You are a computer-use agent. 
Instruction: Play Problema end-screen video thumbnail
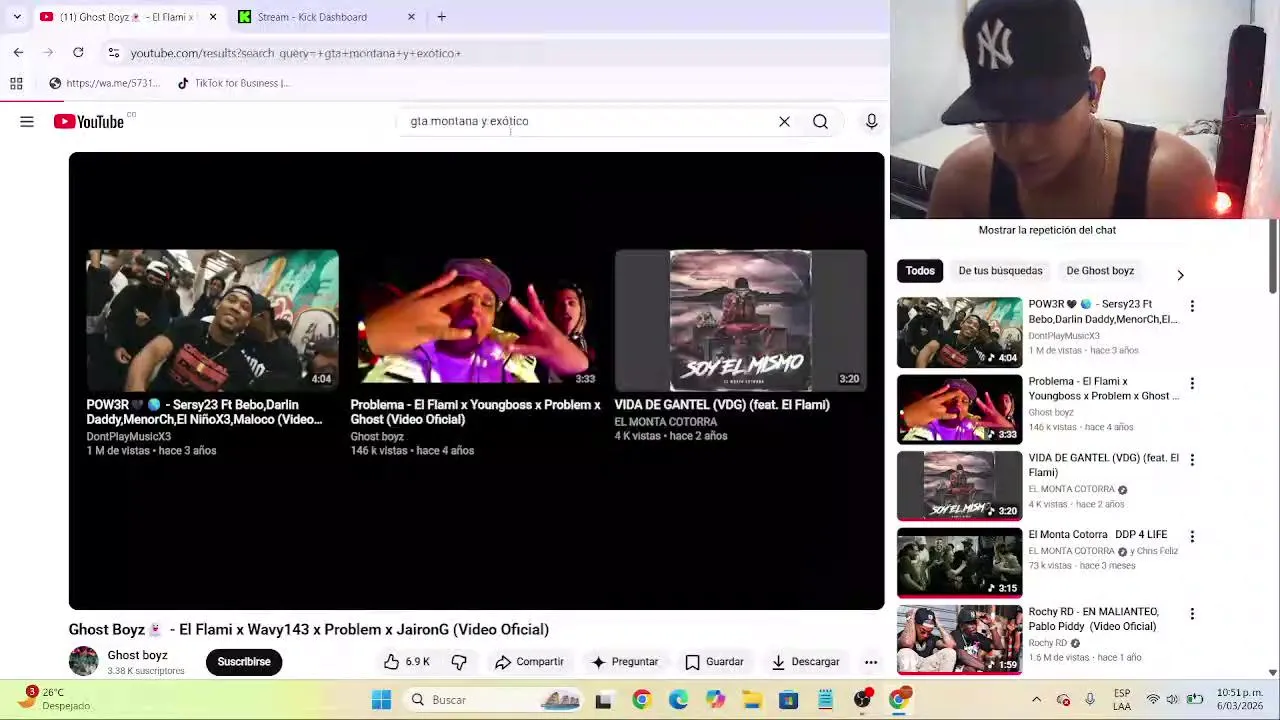click(x=476, y=320)
